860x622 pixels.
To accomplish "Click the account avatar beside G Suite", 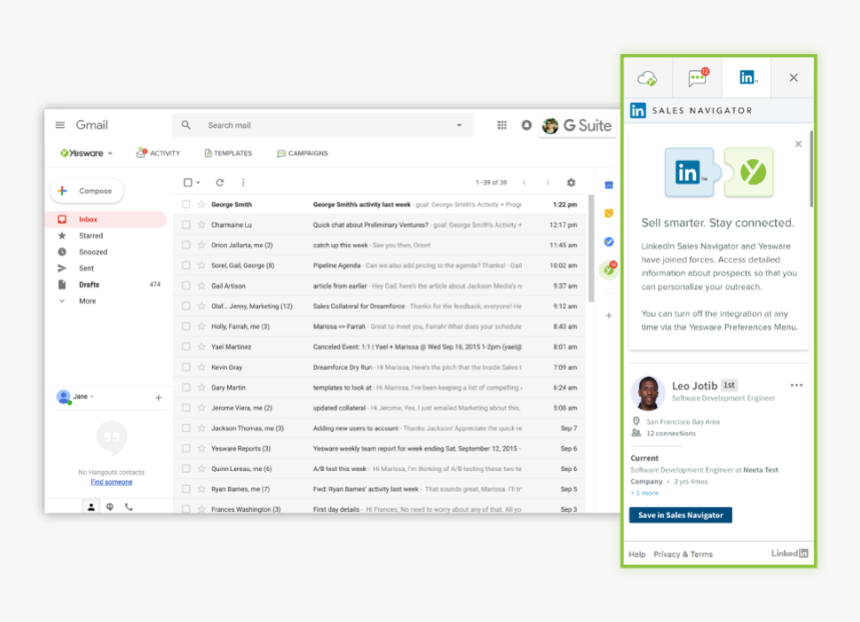I will 550,126.
